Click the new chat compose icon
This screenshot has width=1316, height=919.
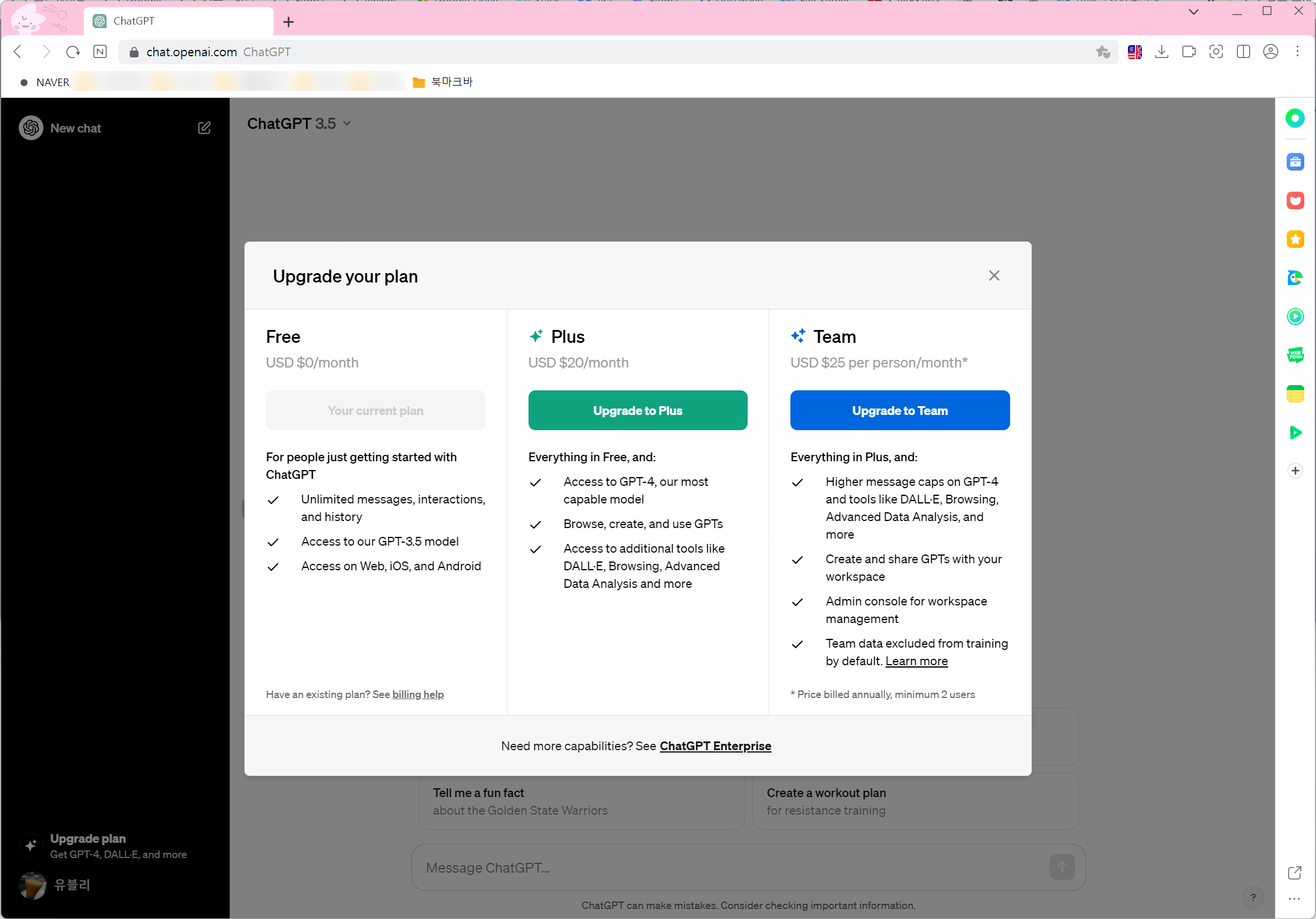[204, 128]
